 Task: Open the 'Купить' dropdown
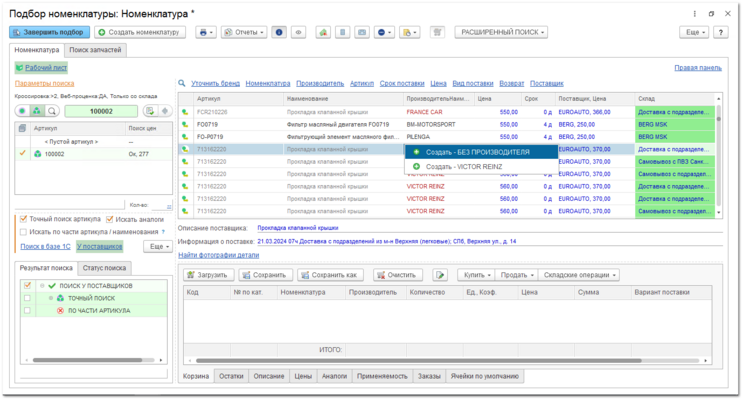476,275
